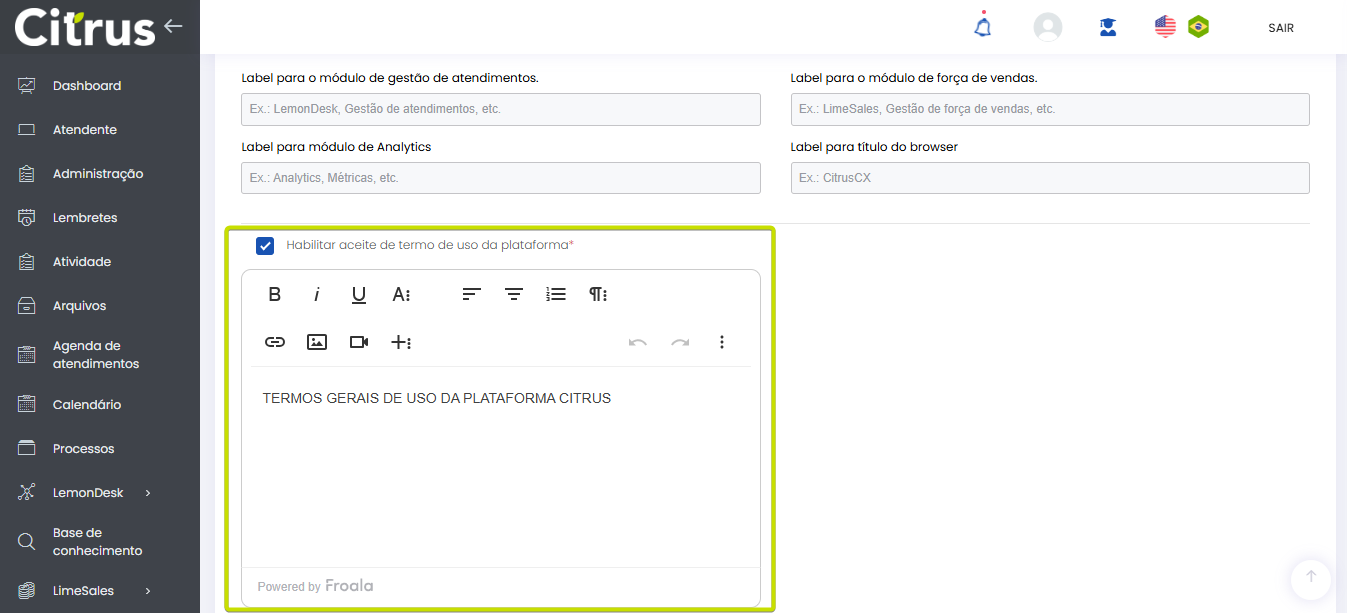
Task: Expand the LimeSales sidebar submenu
Action: [148, 591]
